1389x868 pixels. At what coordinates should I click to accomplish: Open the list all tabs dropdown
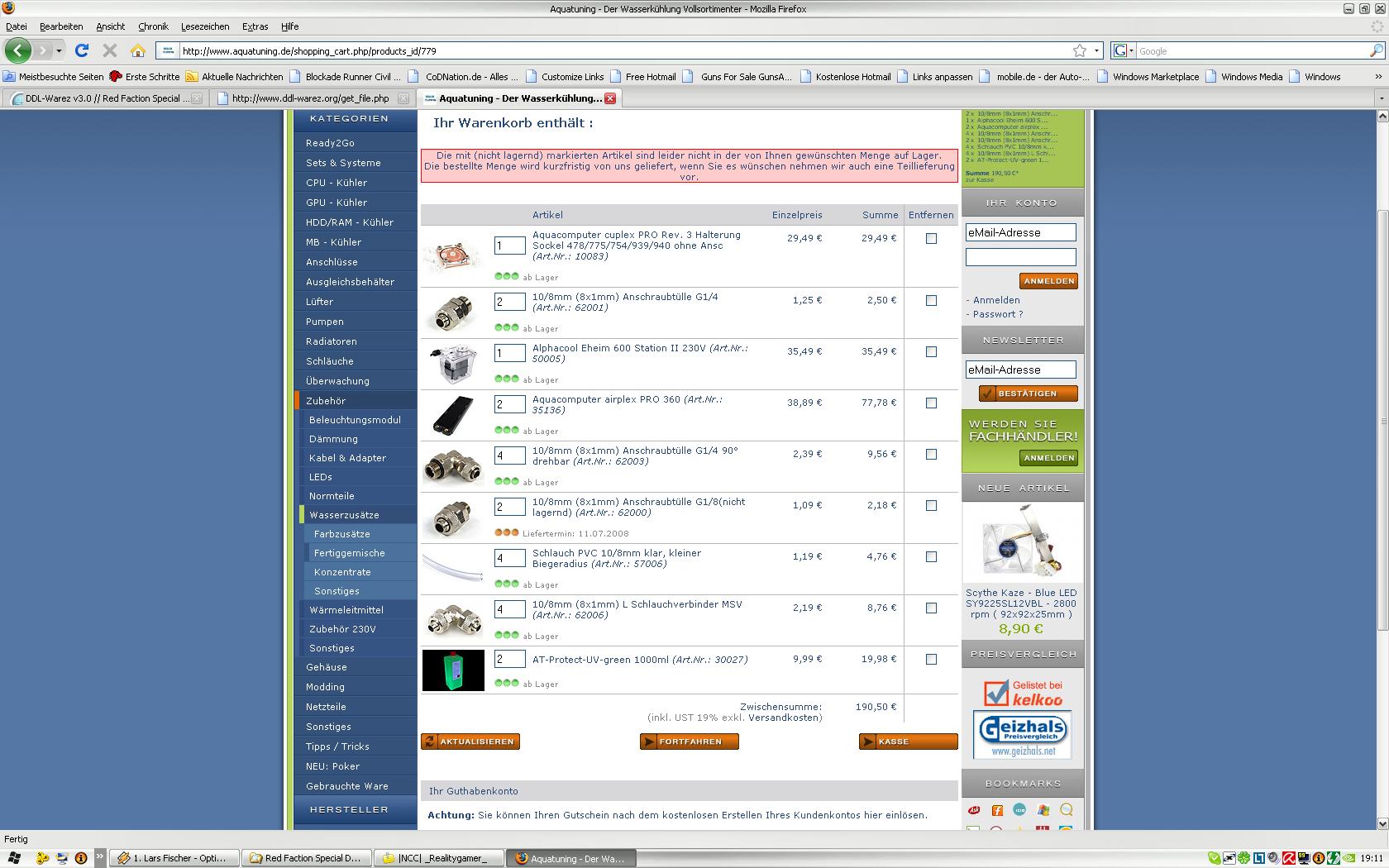coord(1381,98)
